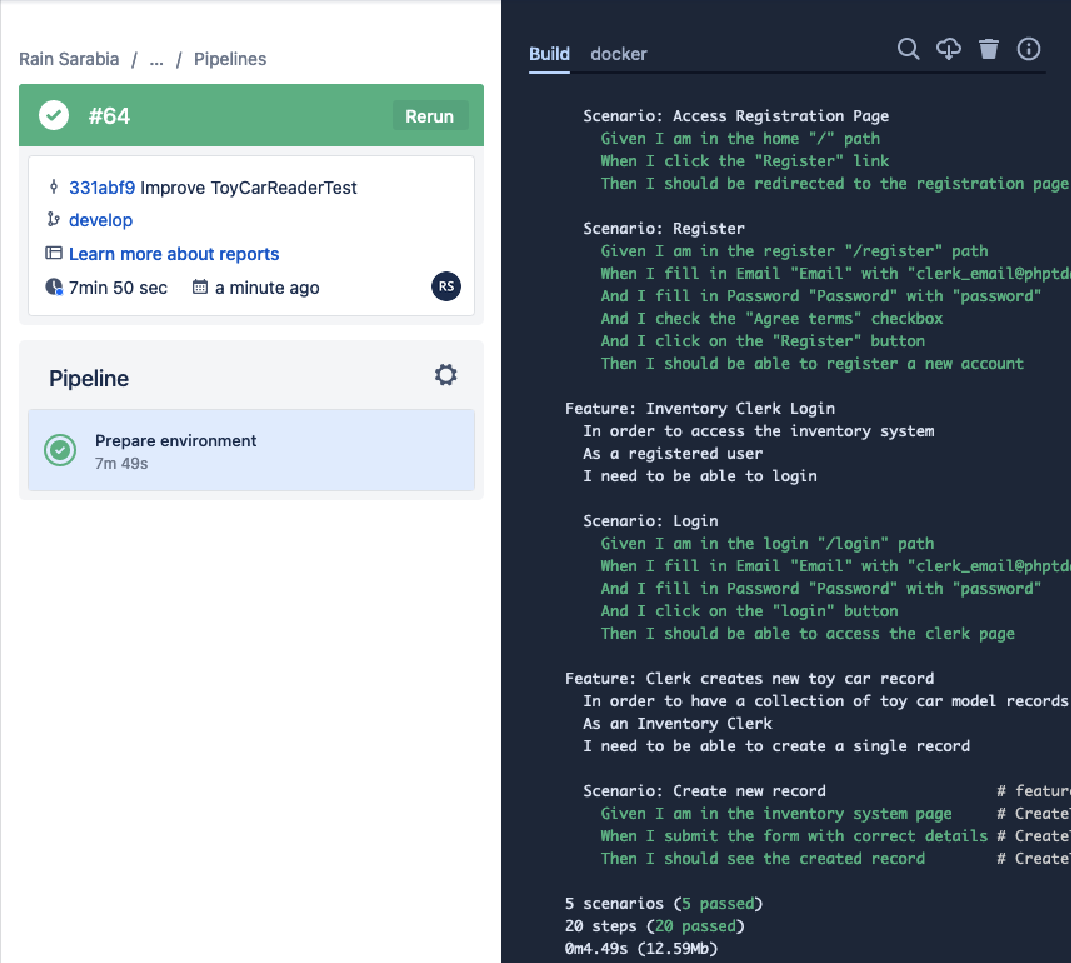This screenshot has height=963, width=1071.
Task: Click log line 0m4.49s (12.59Mb)
Action: 641,949
